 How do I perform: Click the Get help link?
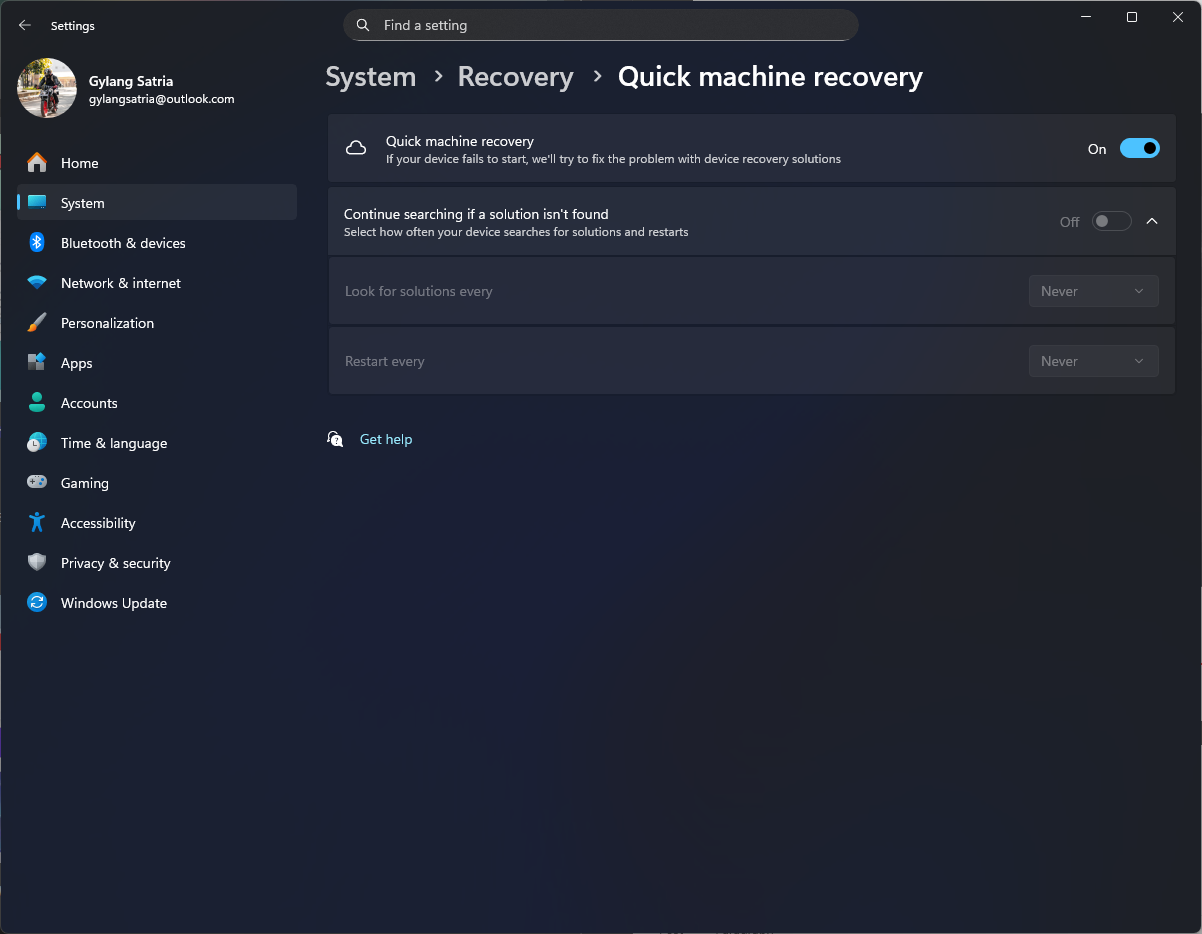point(386,440)
